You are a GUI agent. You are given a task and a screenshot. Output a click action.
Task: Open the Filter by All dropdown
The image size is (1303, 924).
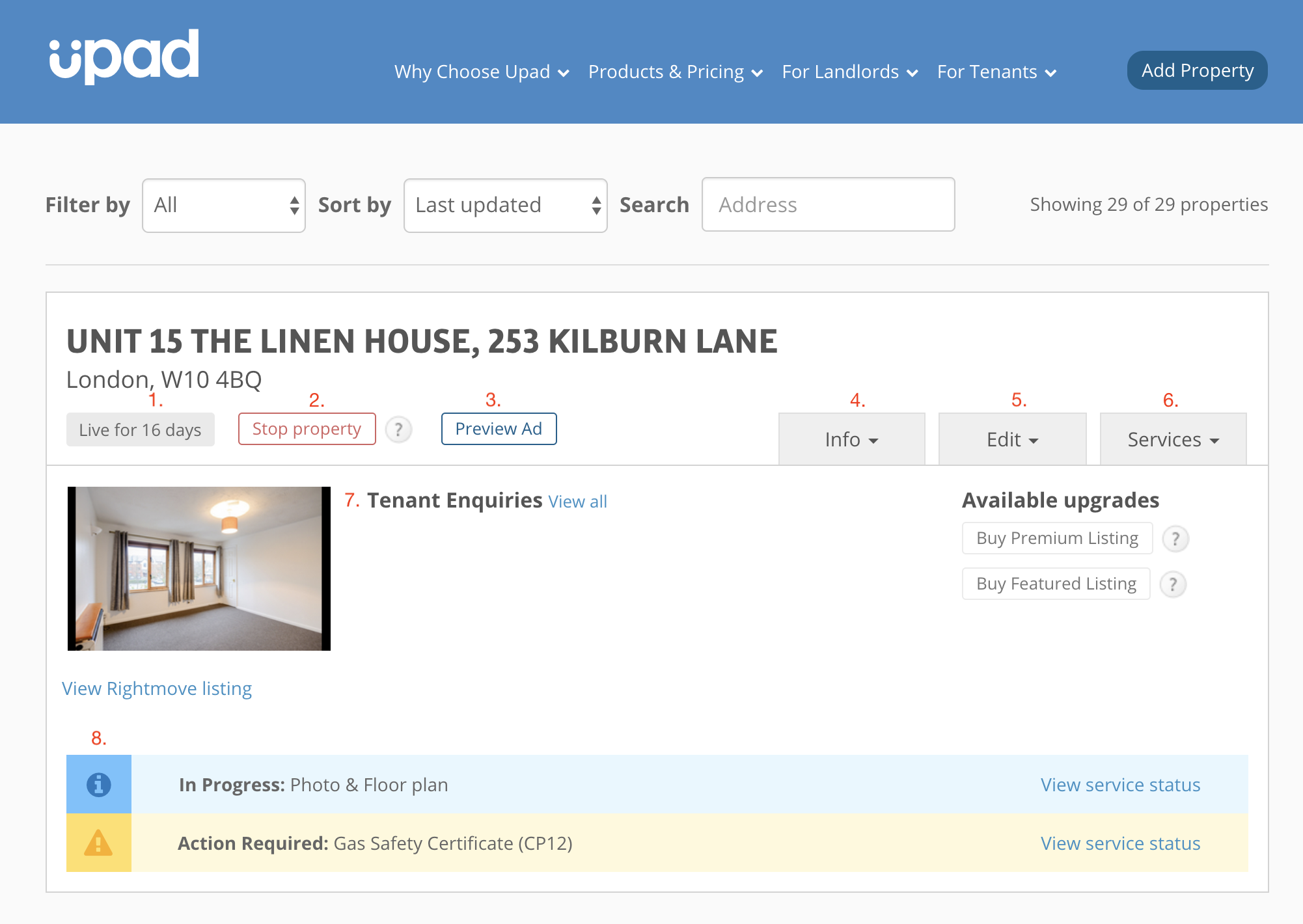tap(224, 206)
